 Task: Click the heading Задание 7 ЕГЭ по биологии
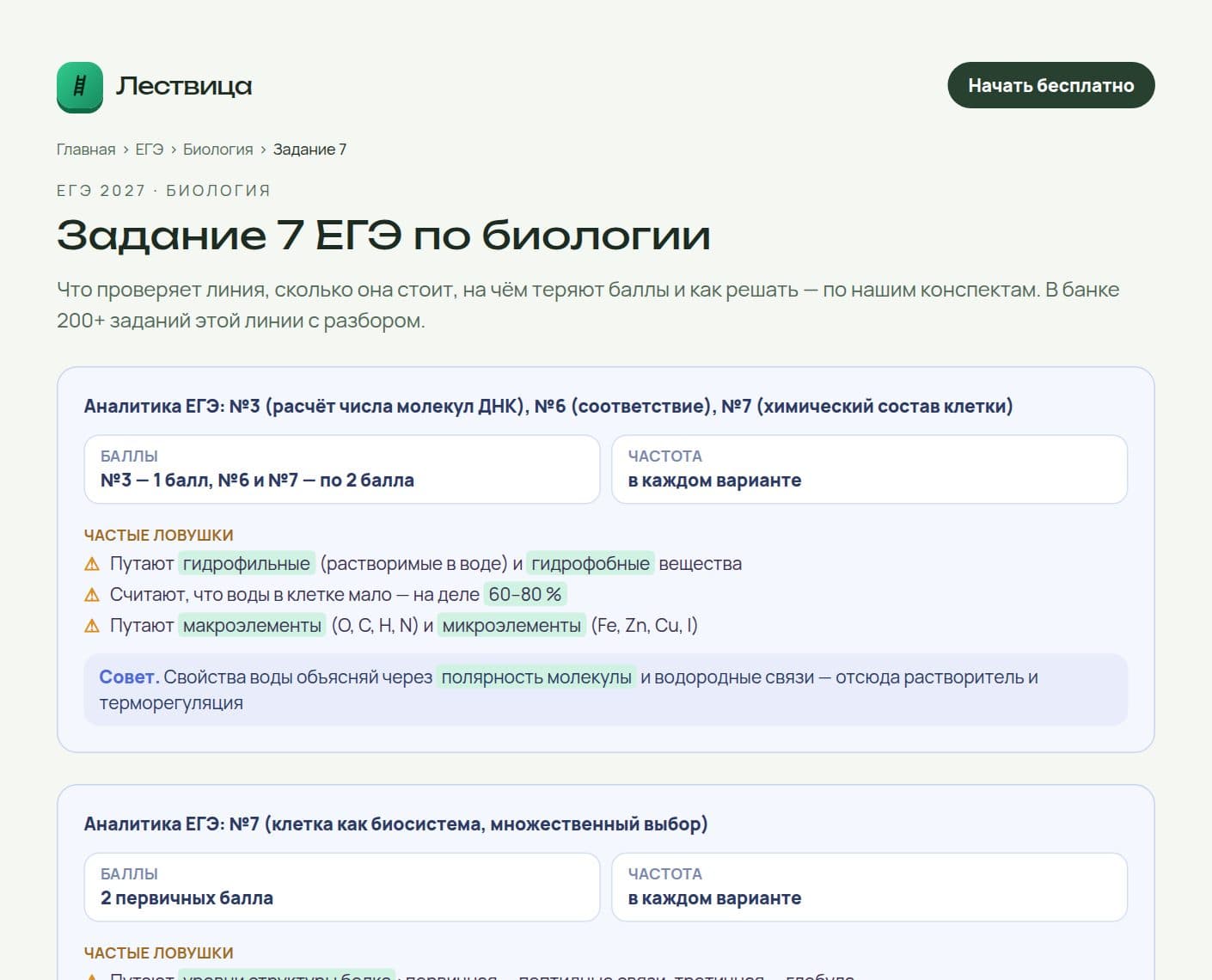tap(383, 235)
